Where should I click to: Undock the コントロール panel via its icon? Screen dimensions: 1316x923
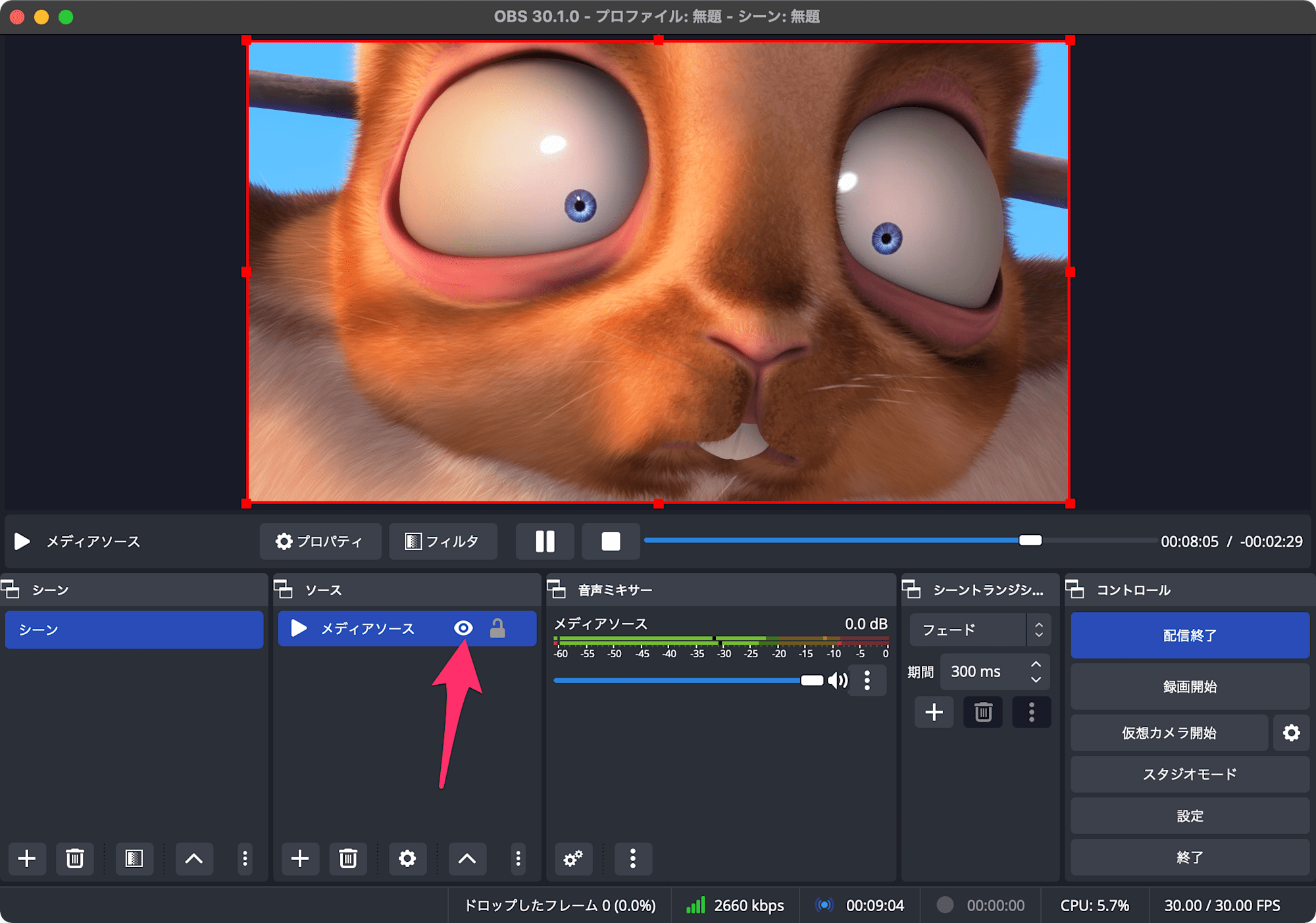(x=1075, y=589)
